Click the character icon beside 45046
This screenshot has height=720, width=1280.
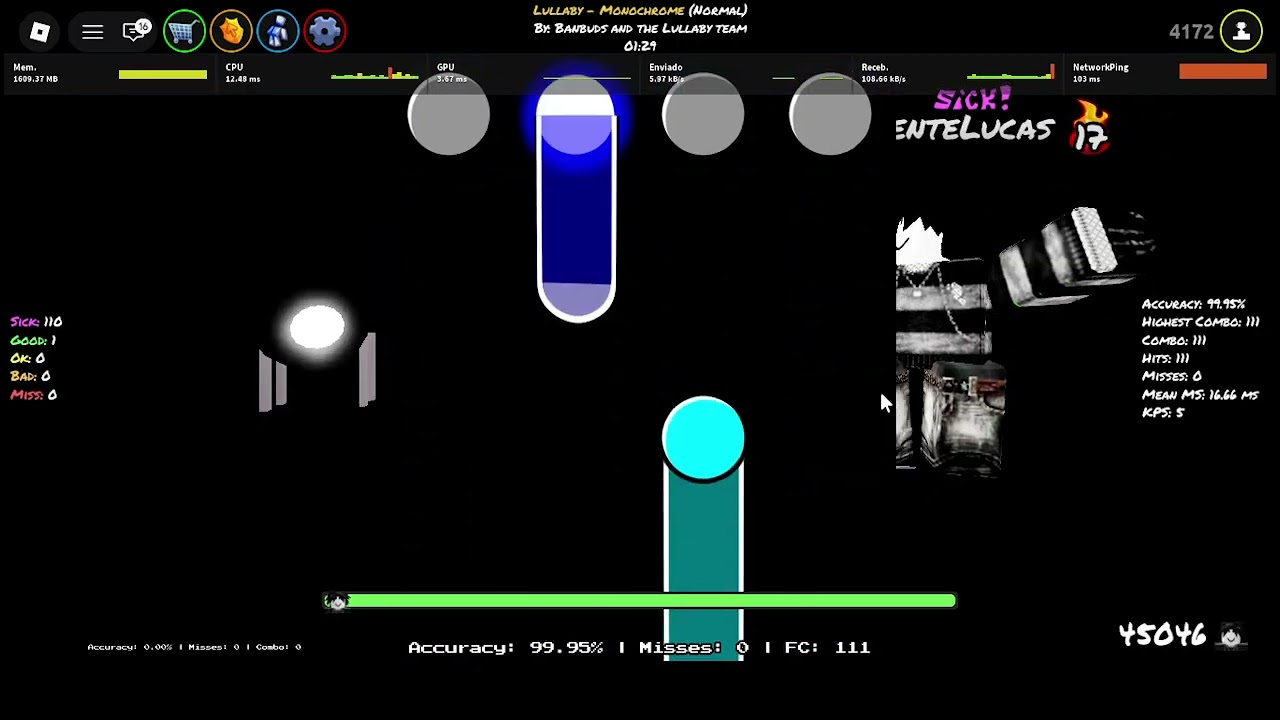(x=1231, y=635)
